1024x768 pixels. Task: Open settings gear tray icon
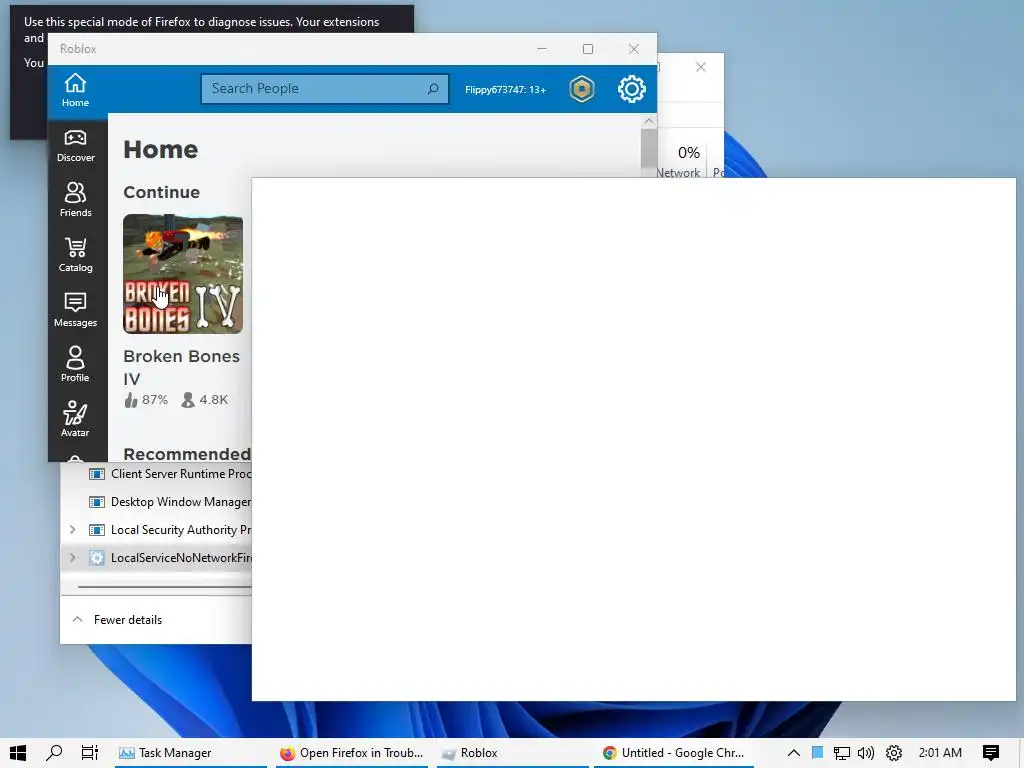[894, 753]
